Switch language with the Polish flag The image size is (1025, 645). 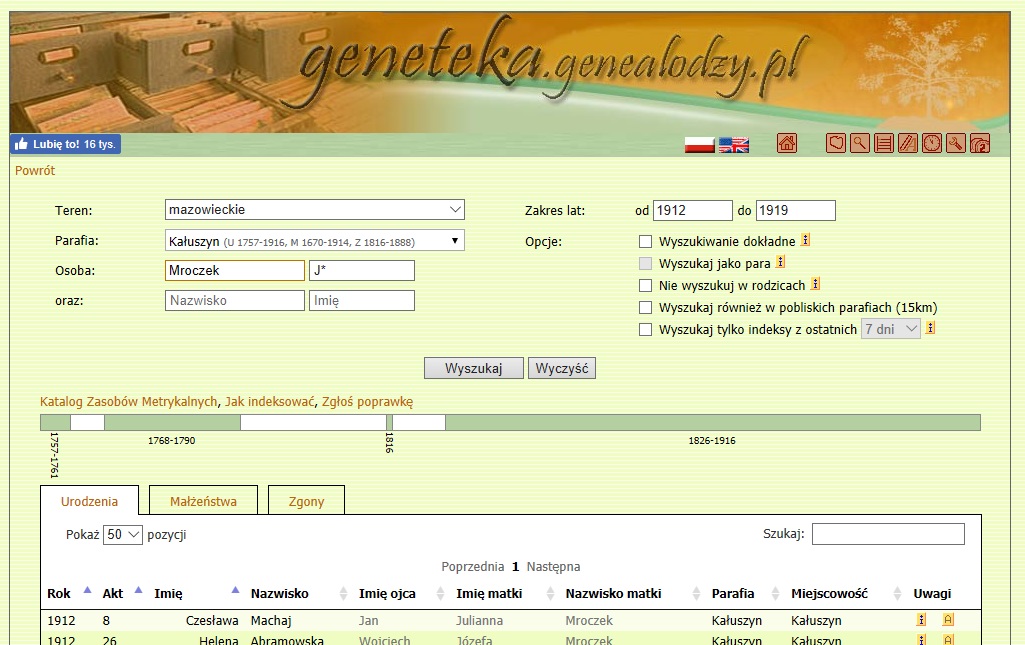pos(699,145)
